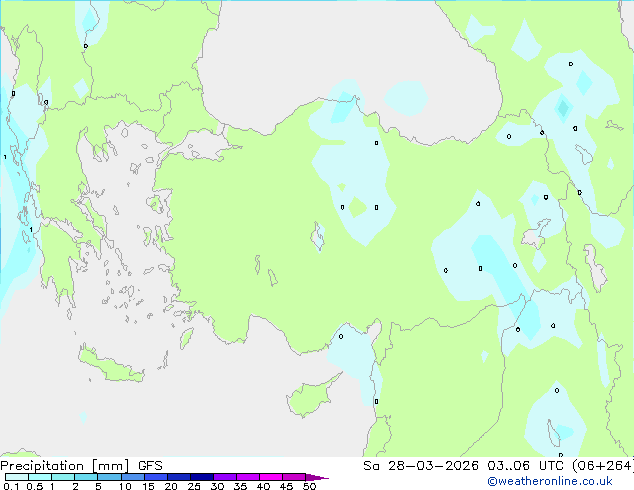Open the weatheronline.co.uk link

click(550, 481)
